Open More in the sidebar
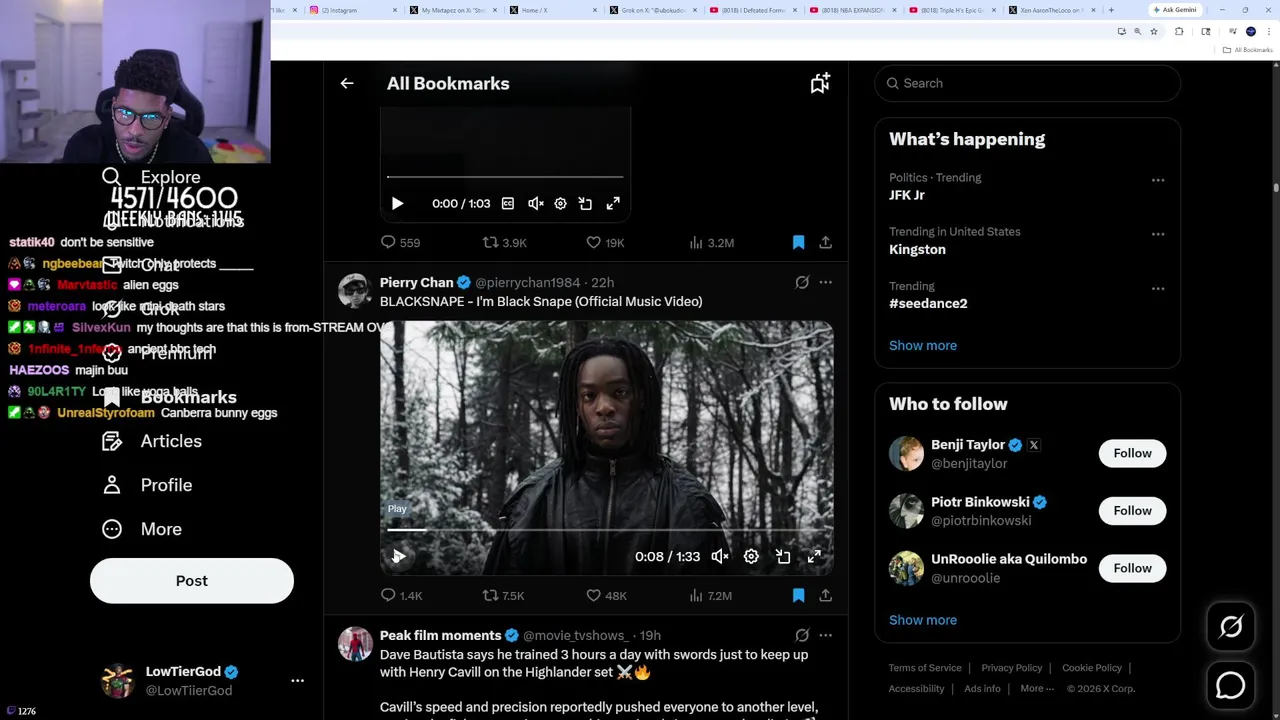This screenshot has height=720, width=1280. [x=142, y=529]
